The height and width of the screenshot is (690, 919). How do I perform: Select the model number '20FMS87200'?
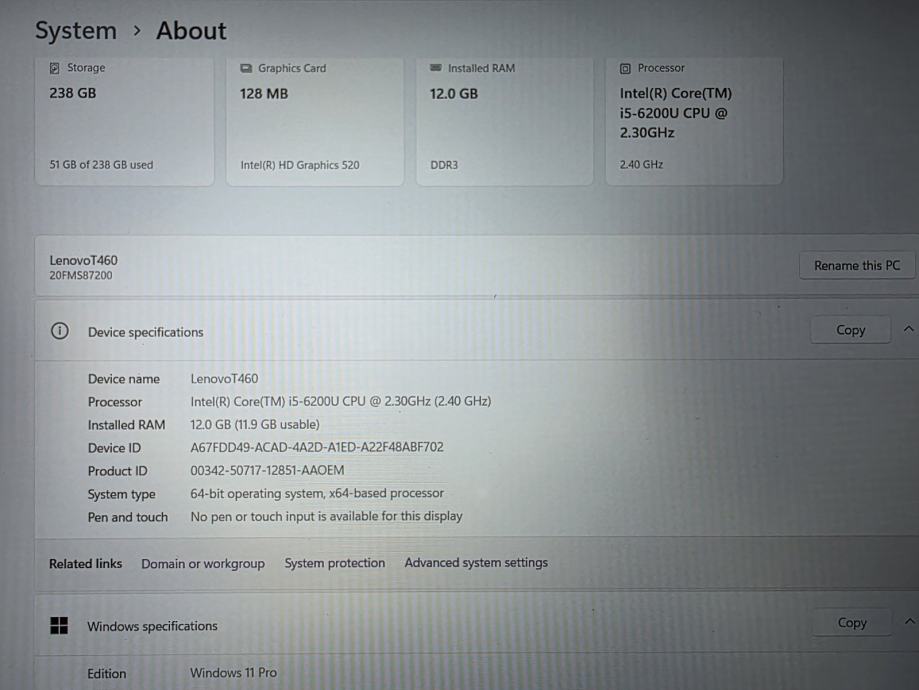(80, 276)
